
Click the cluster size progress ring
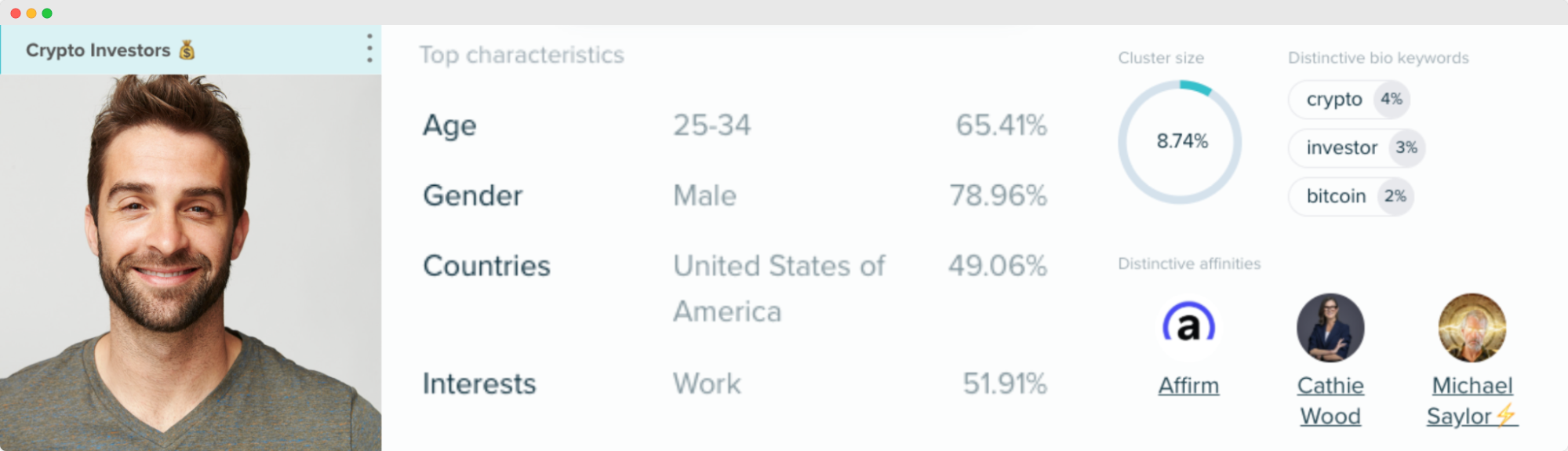(1181, 142)
